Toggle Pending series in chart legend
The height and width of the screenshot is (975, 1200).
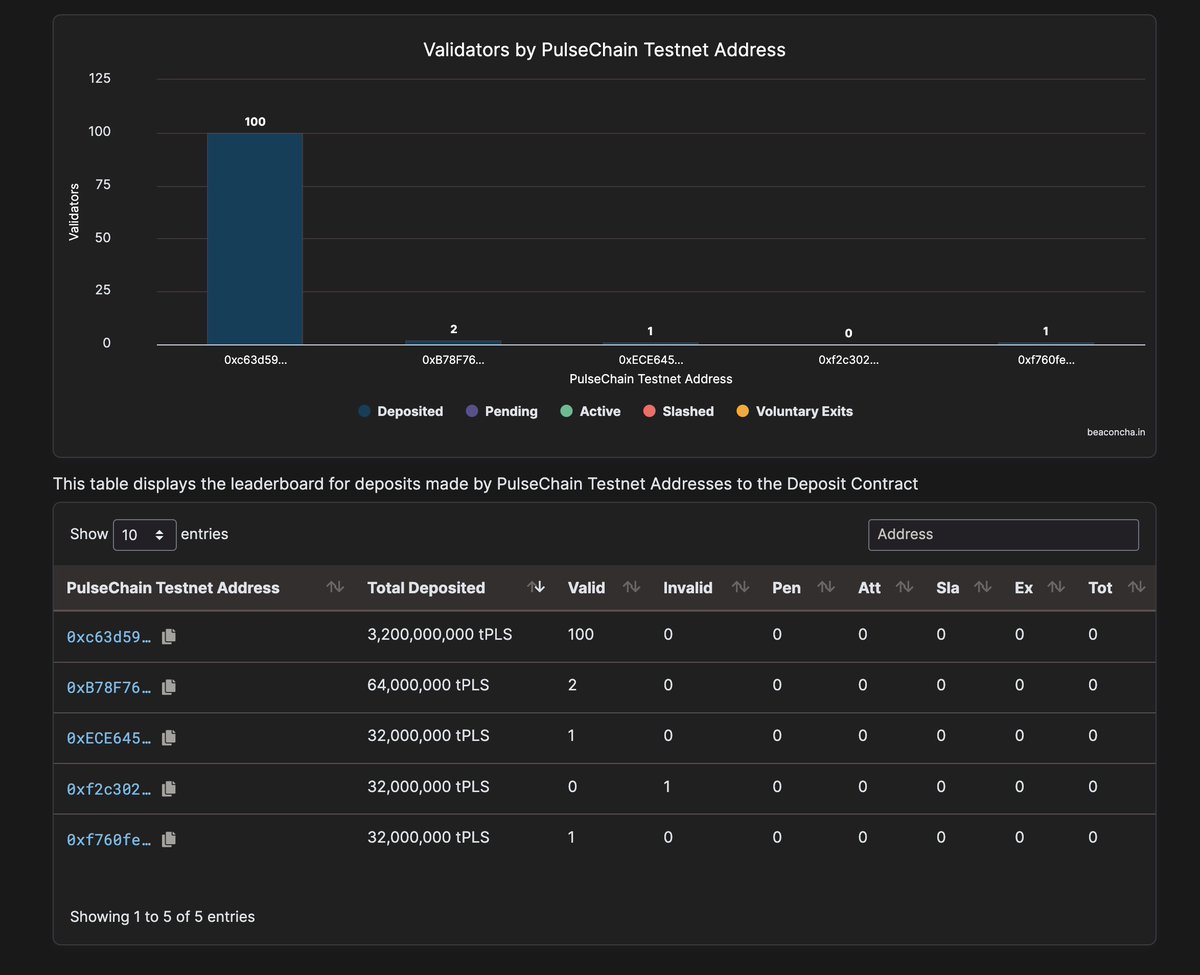[501, 411]
